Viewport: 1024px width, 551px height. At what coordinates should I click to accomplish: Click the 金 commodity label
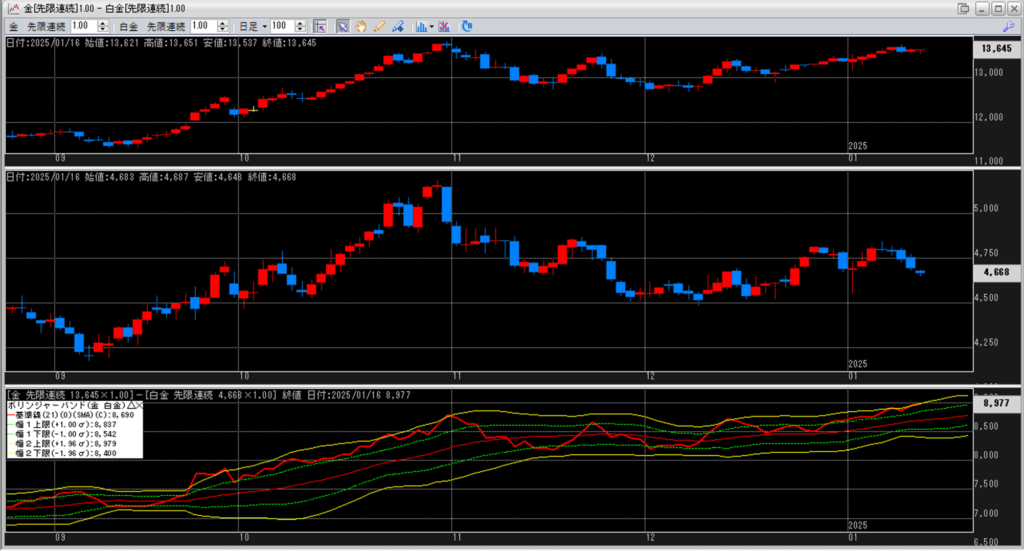[x=14, y=25]
